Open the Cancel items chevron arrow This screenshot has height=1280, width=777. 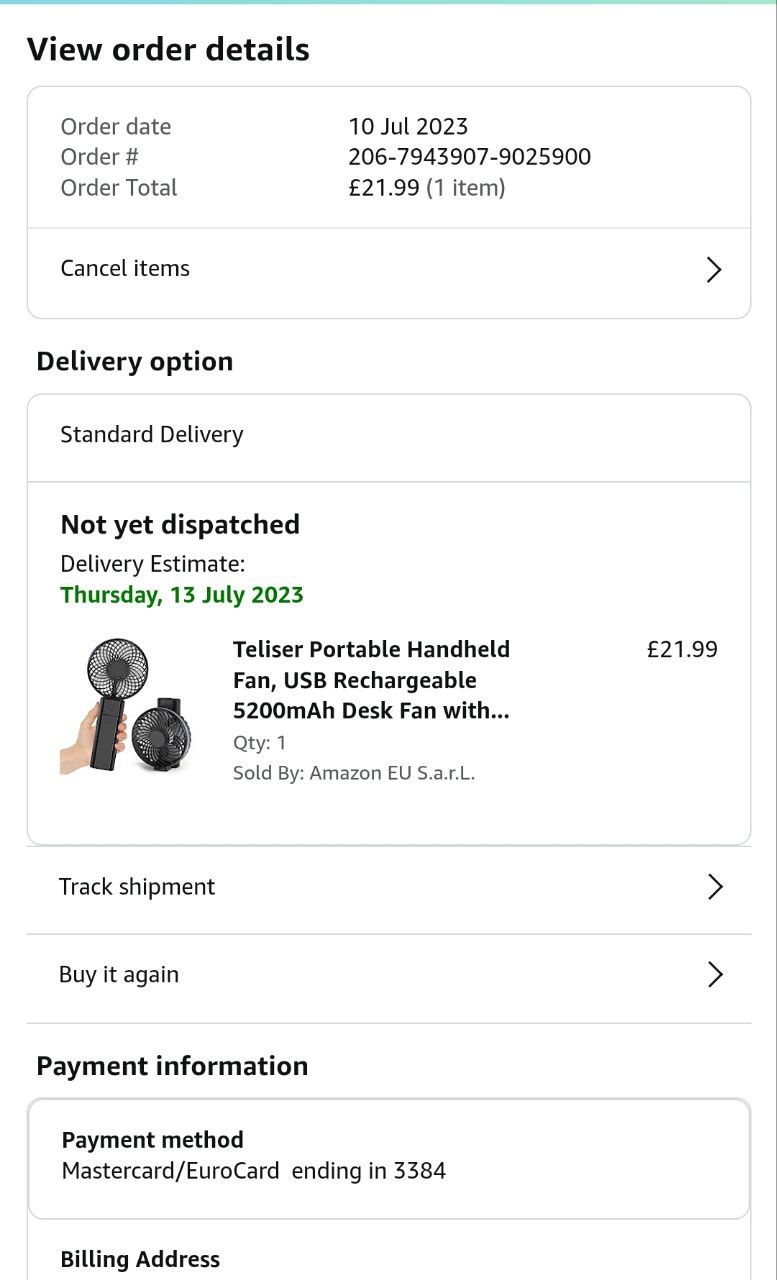pyautogui.click(x=714, y=270)
